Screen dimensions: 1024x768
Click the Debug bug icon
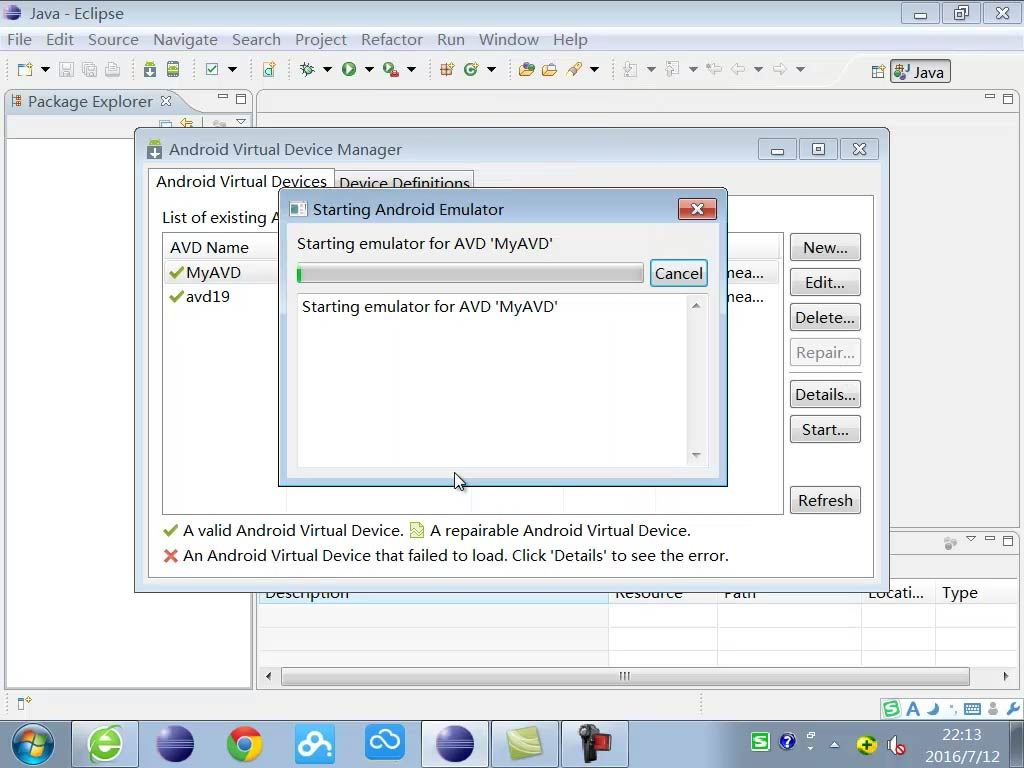(x=307, y=69)
